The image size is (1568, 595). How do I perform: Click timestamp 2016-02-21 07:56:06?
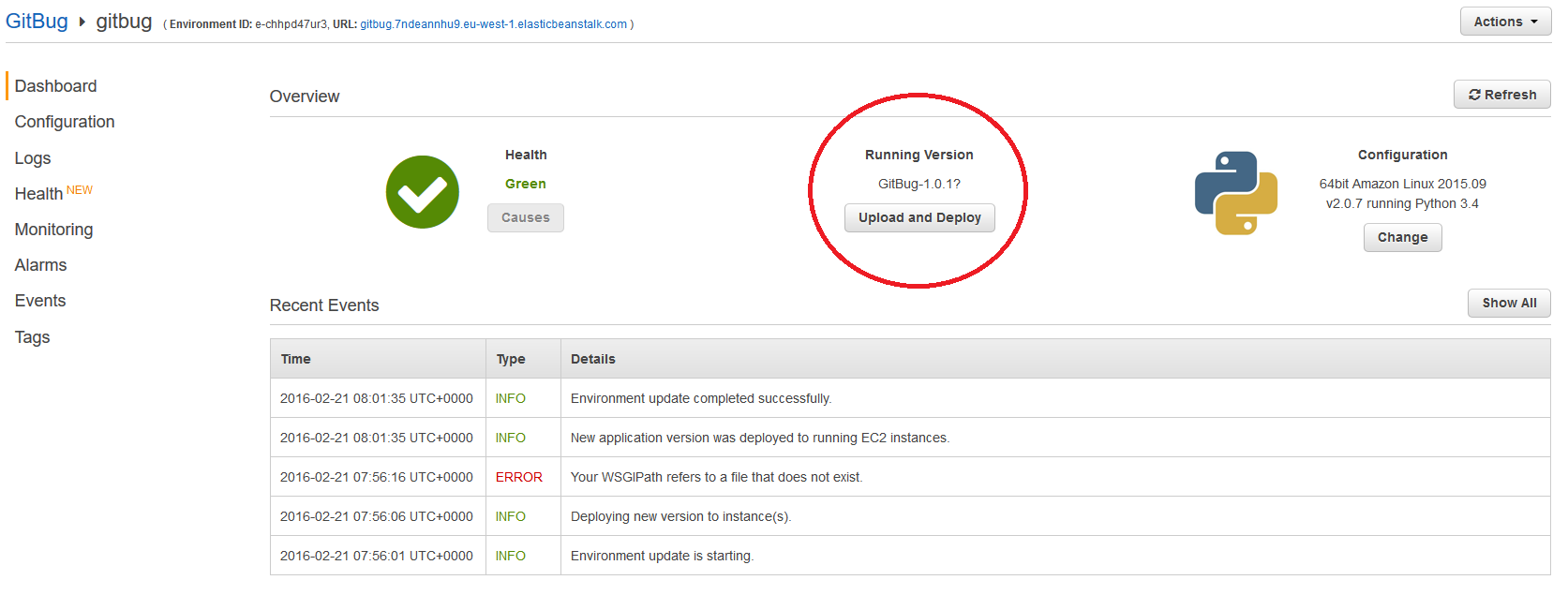click(x=377, y=516)
